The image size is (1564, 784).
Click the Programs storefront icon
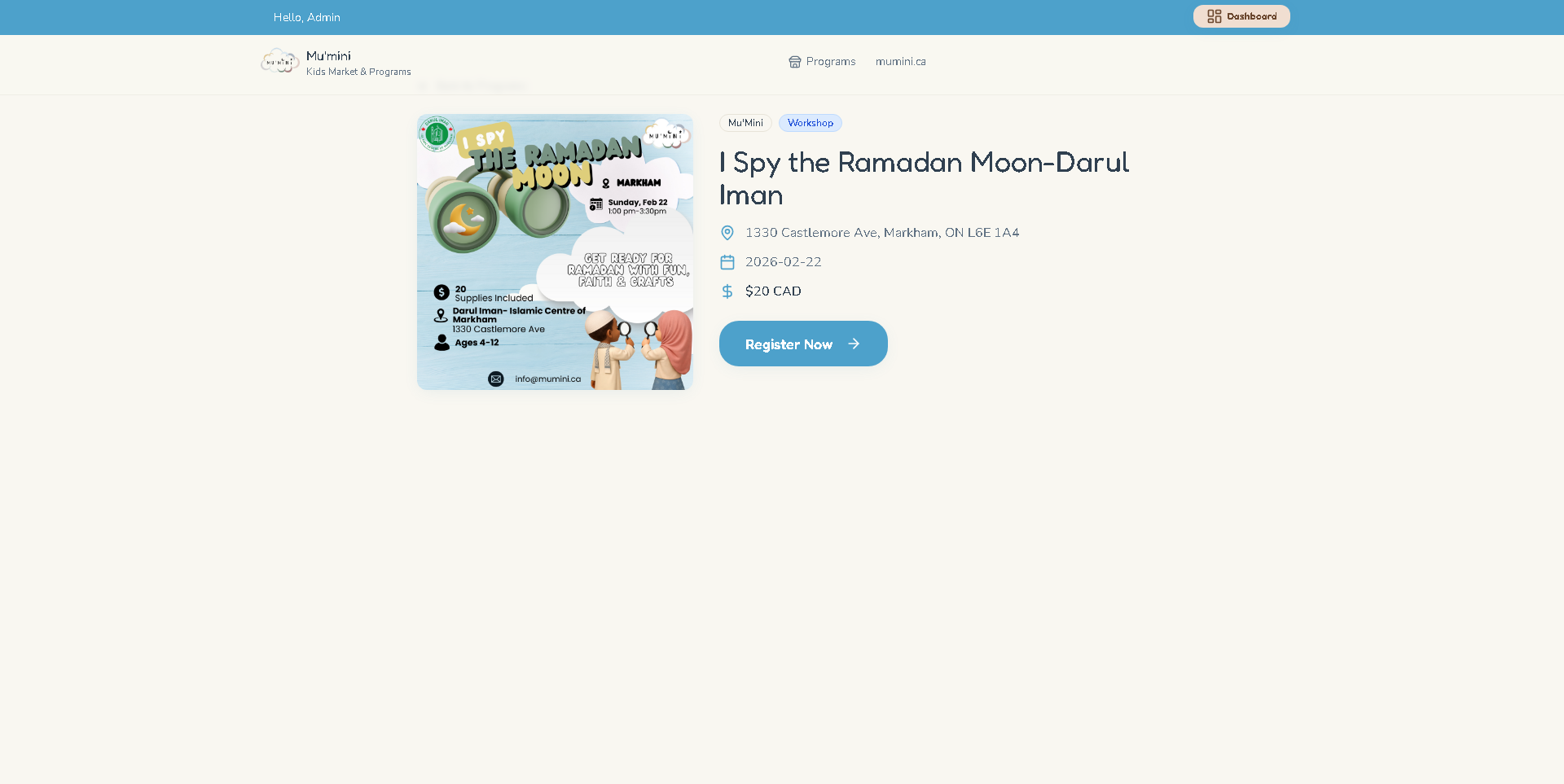(794, 62)
